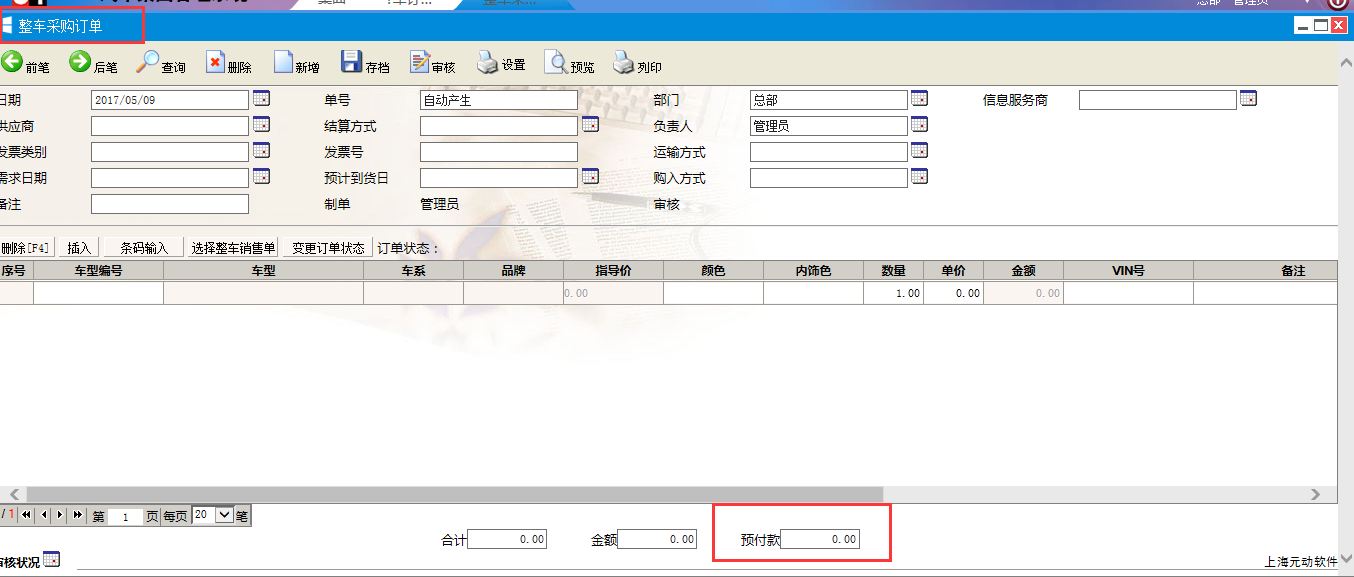Open lookup beside 结算方式 field

pyautogui.click(x=590, y=125)
